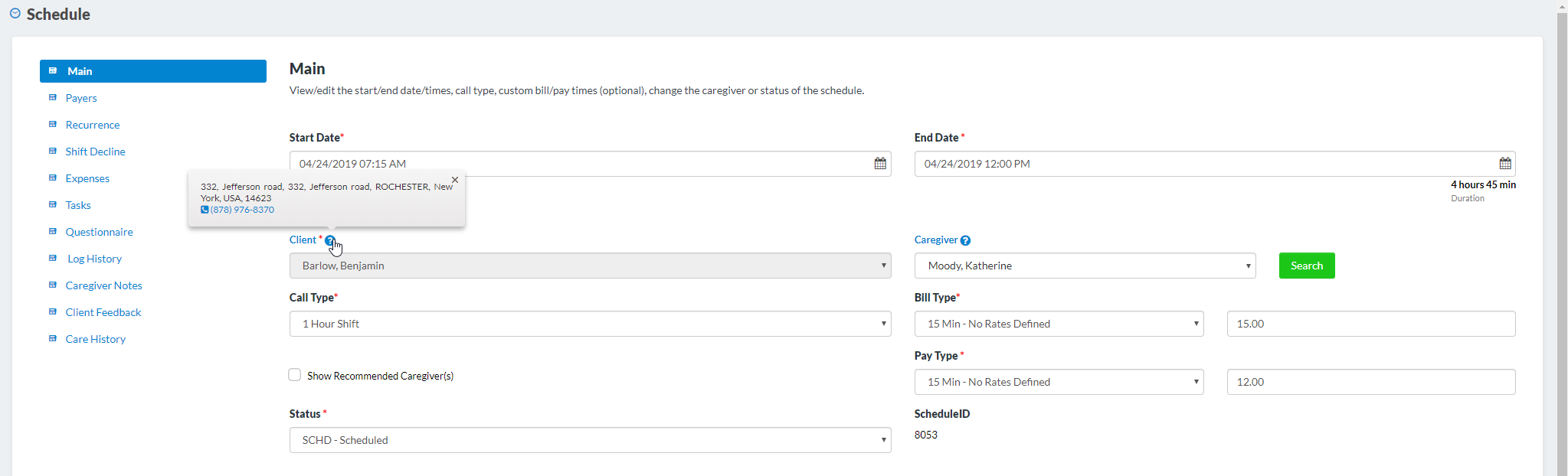Screen dimensions: 1568x476
Task: Click the icon beside Payers
Action: pos(53,98)
